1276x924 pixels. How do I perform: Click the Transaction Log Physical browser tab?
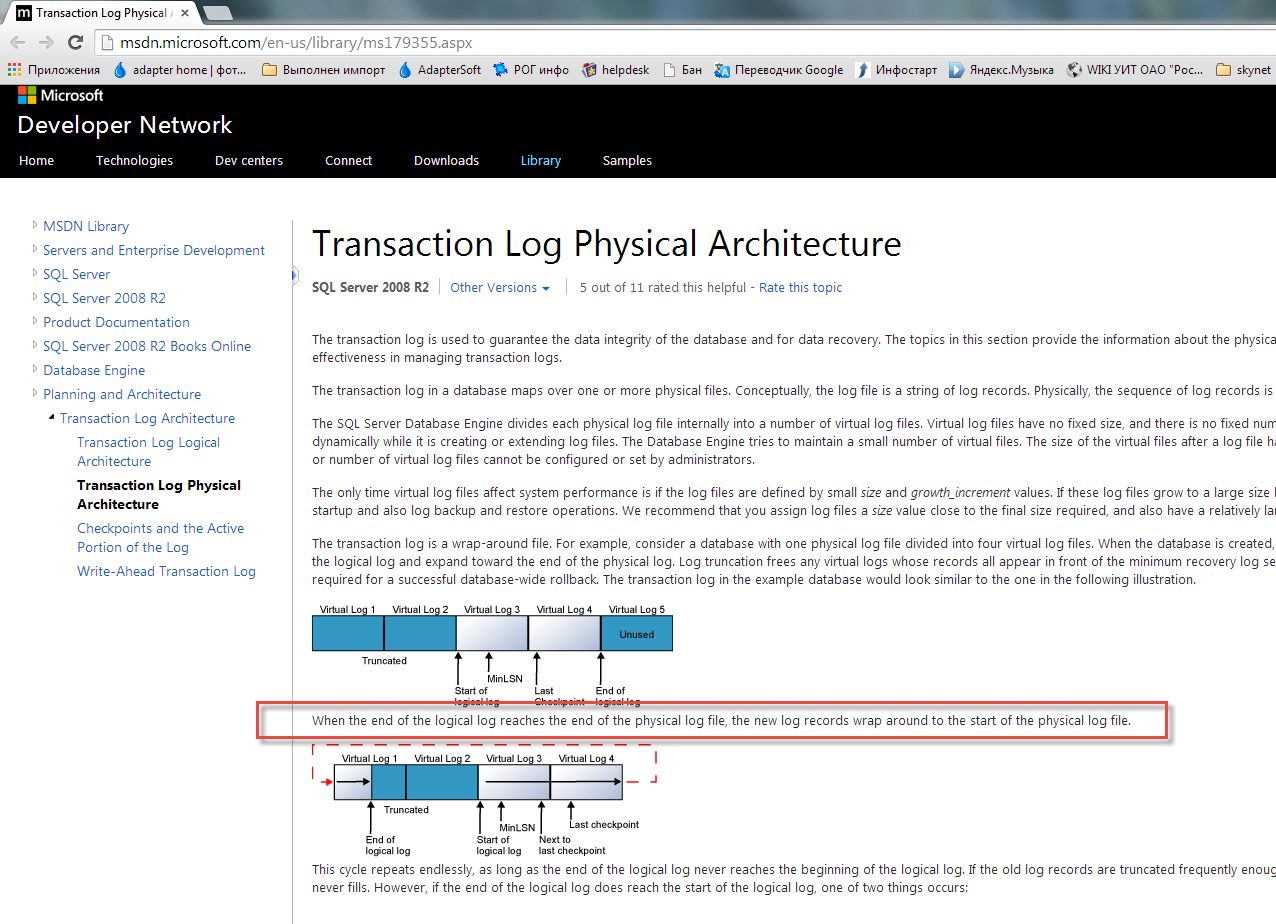coord(103,13)
